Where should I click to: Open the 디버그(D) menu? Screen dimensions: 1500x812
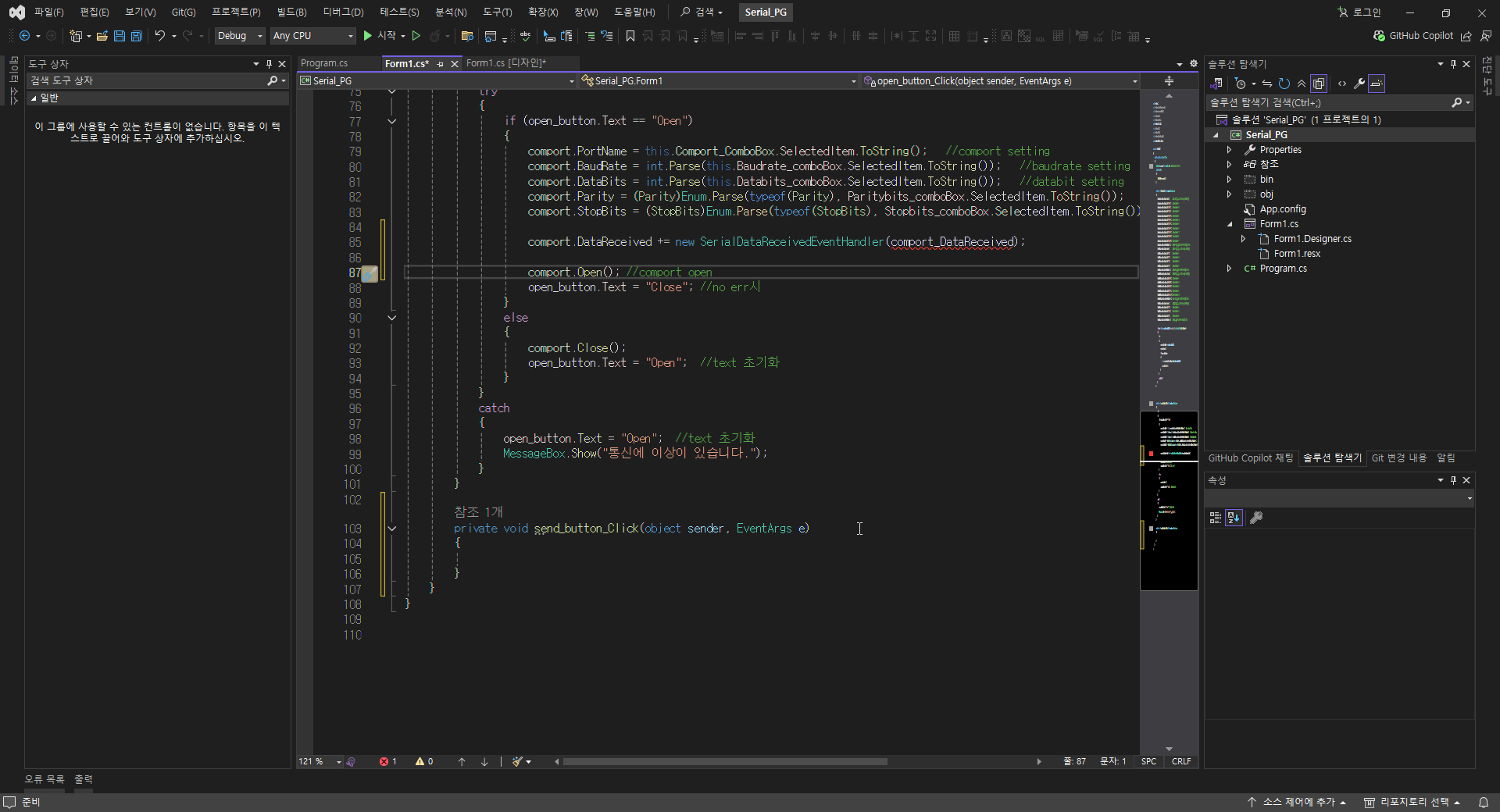point(344,12)
